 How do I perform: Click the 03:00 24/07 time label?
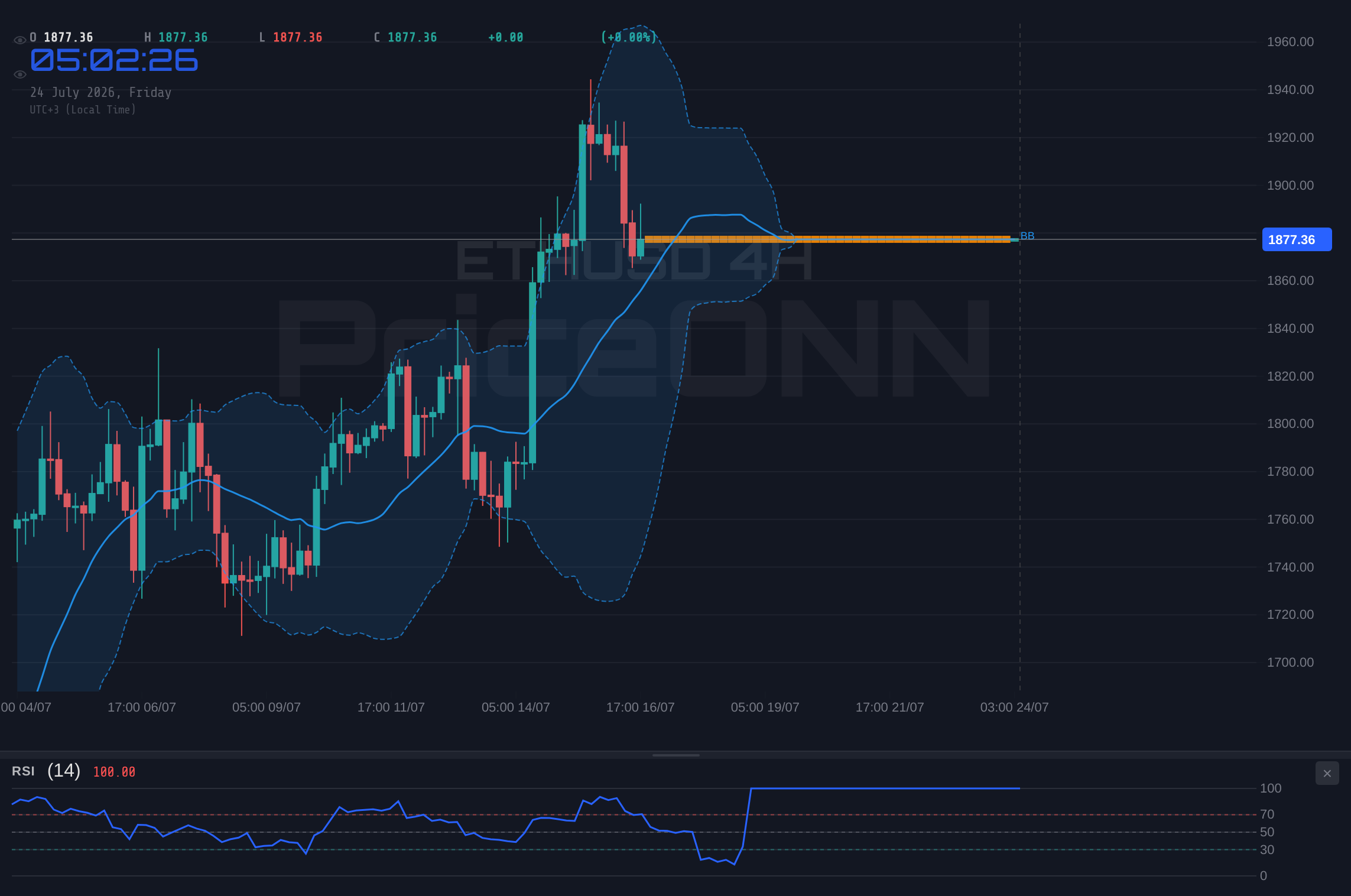(1015, 707)
